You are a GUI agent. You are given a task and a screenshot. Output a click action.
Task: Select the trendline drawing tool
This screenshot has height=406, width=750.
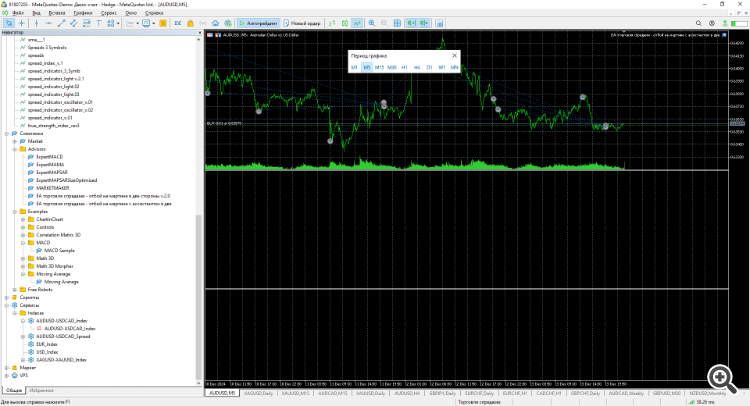[61, 23]
